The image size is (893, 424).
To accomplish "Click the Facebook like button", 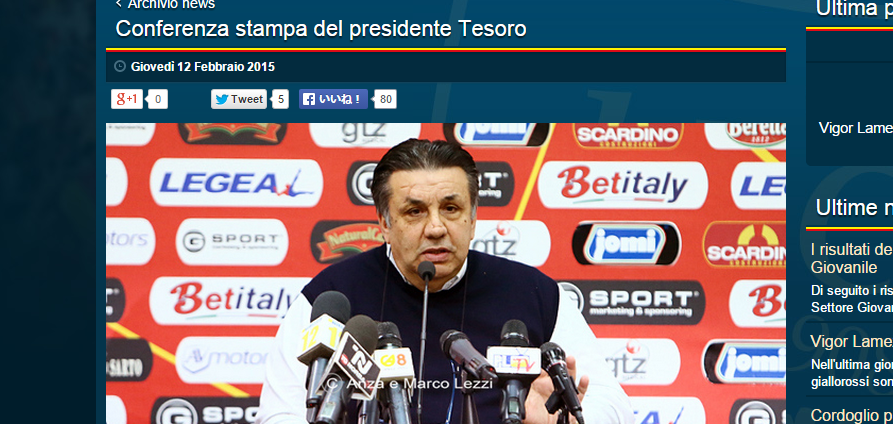I will pos(333,99).
